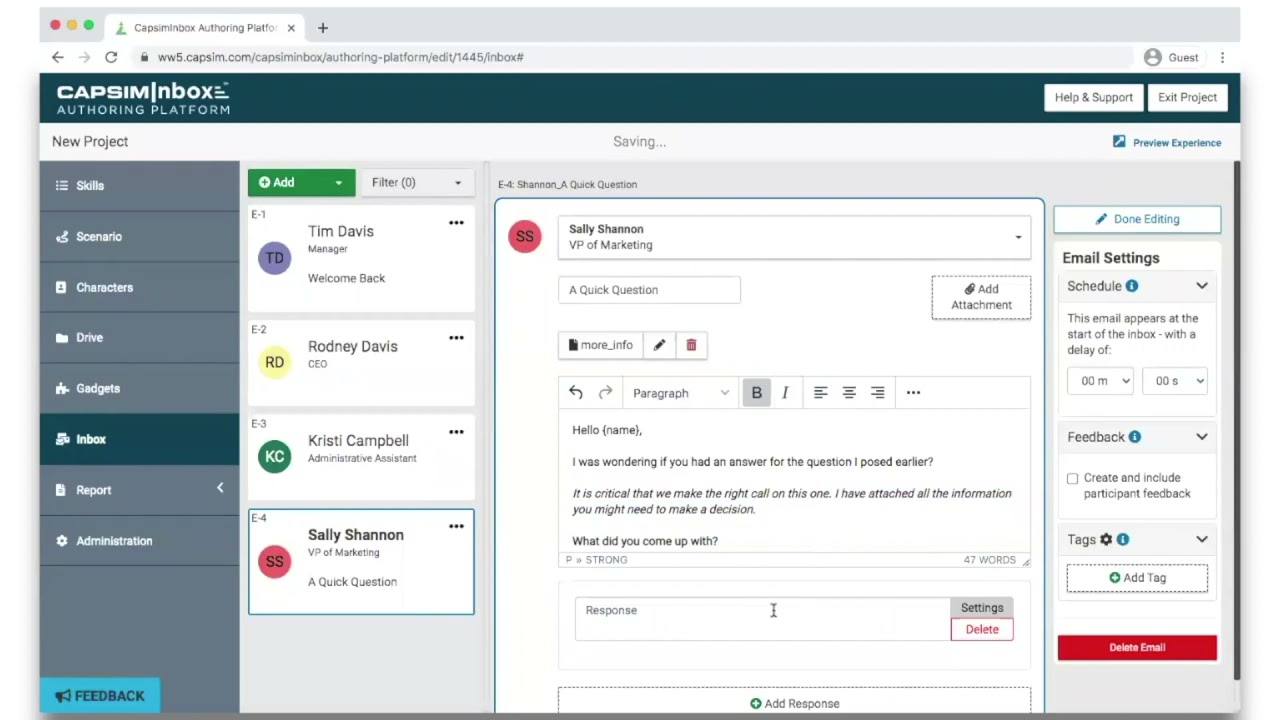Click the Help & Support button
This screenshot has width=1280, height=720.
[x=1094, y=97]
